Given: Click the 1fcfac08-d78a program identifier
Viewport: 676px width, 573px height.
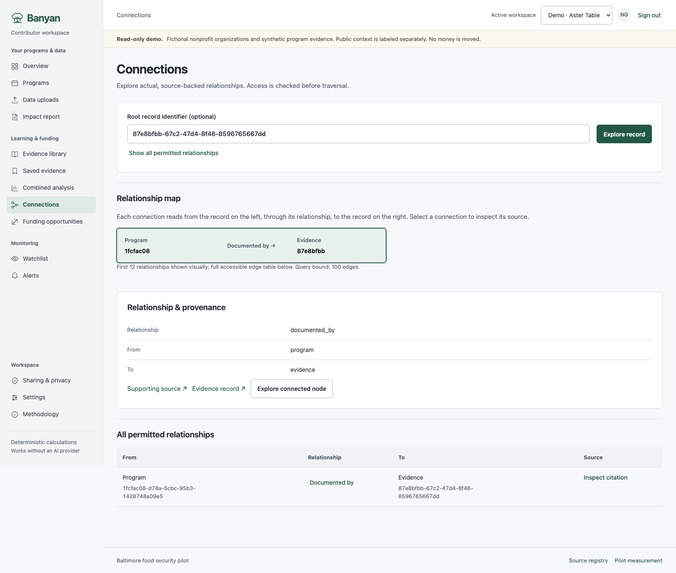Looking at the screenshot, I should pyautogui.click(x=159, y=492).
